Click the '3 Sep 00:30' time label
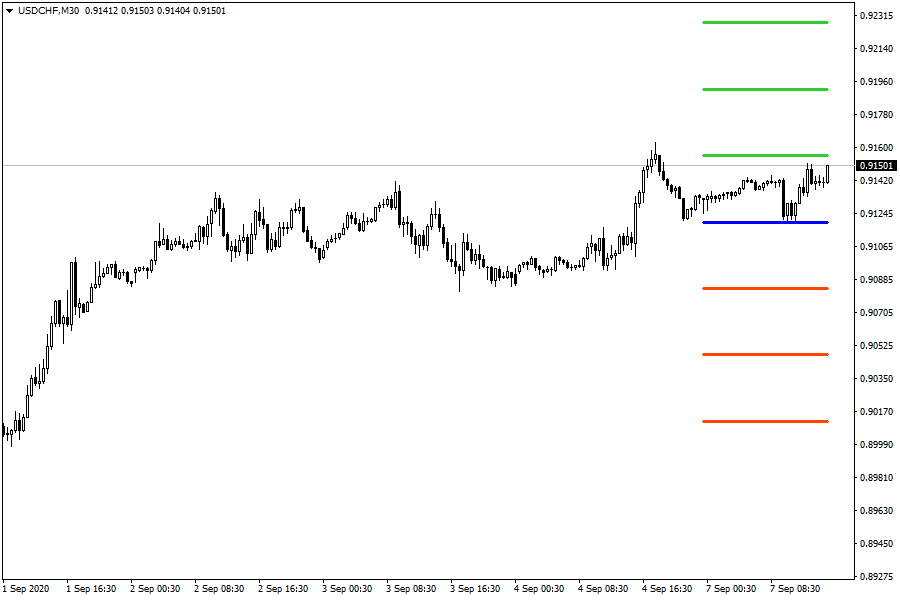This screenshot has height=600, width=900. (349, 589)
